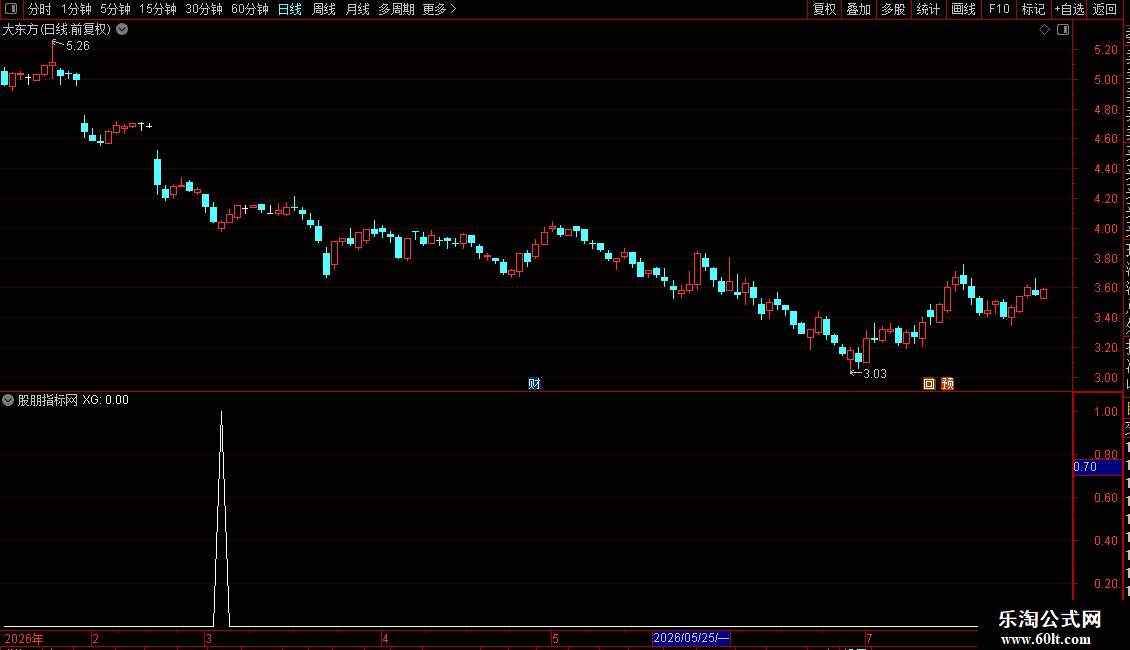The height and width of the screenshot is (650, 1130).
Task: Expand the 股朋指标网 indicator dropdown
Action: 8,400
